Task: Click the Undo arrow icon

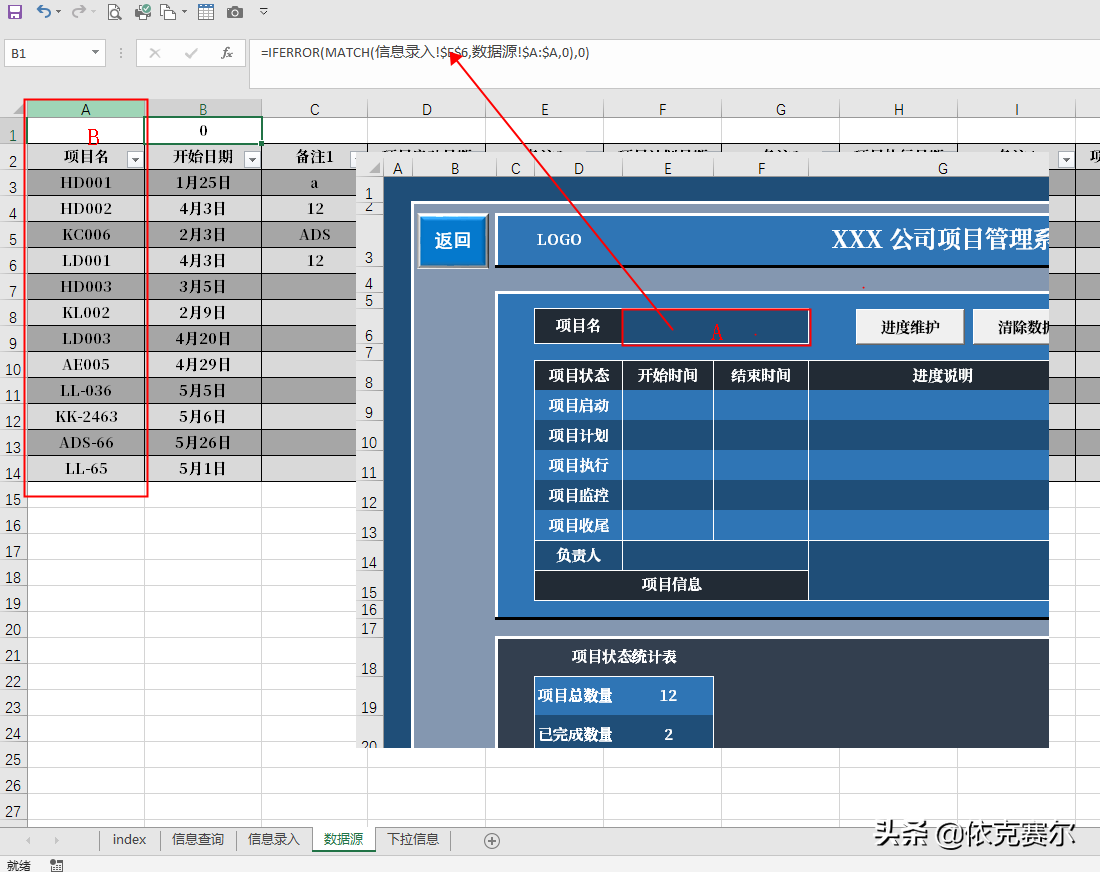Action: [x=43, y=11]
